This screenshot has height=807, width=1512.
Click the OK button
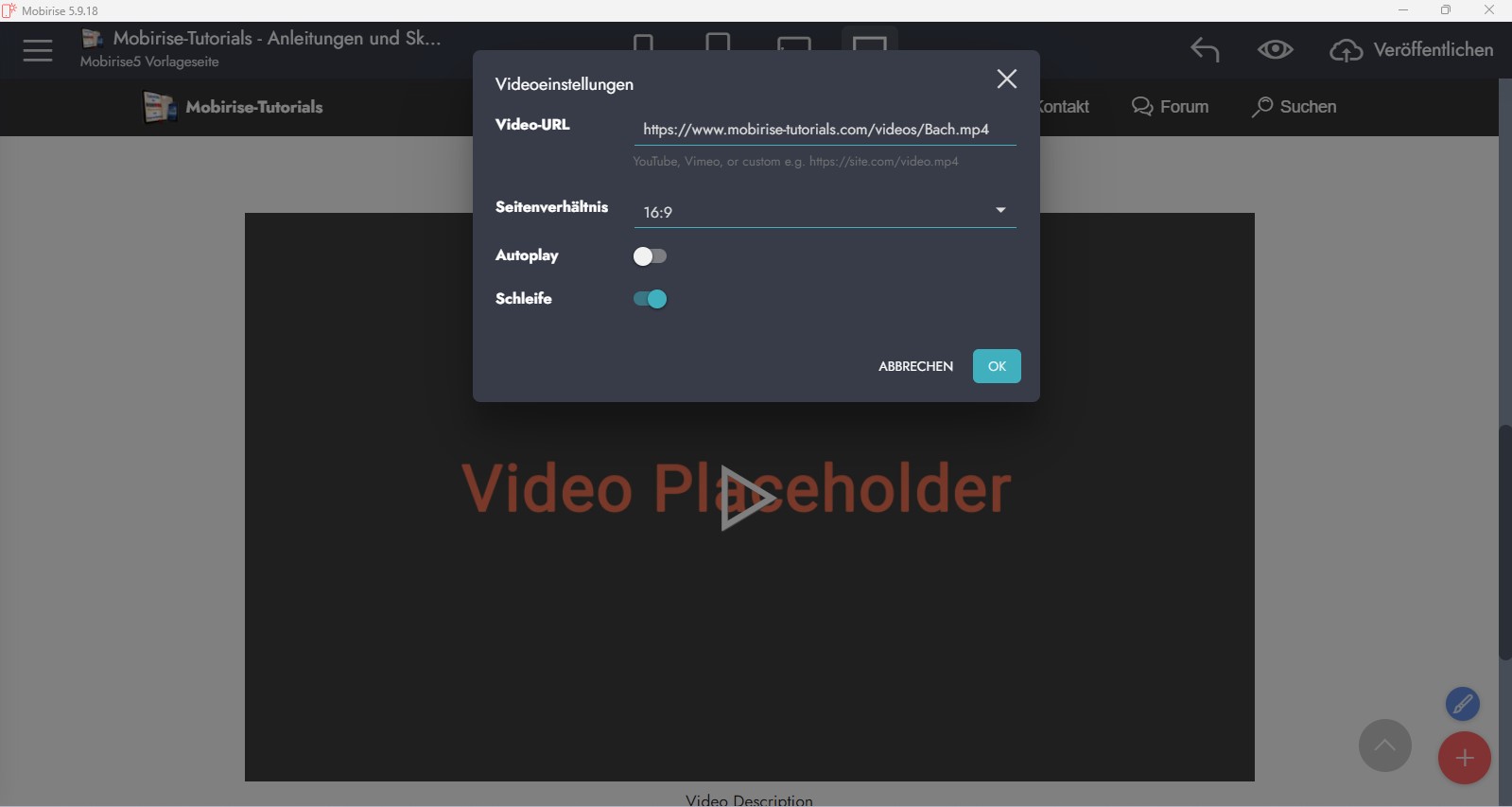(x=997, y=366)
